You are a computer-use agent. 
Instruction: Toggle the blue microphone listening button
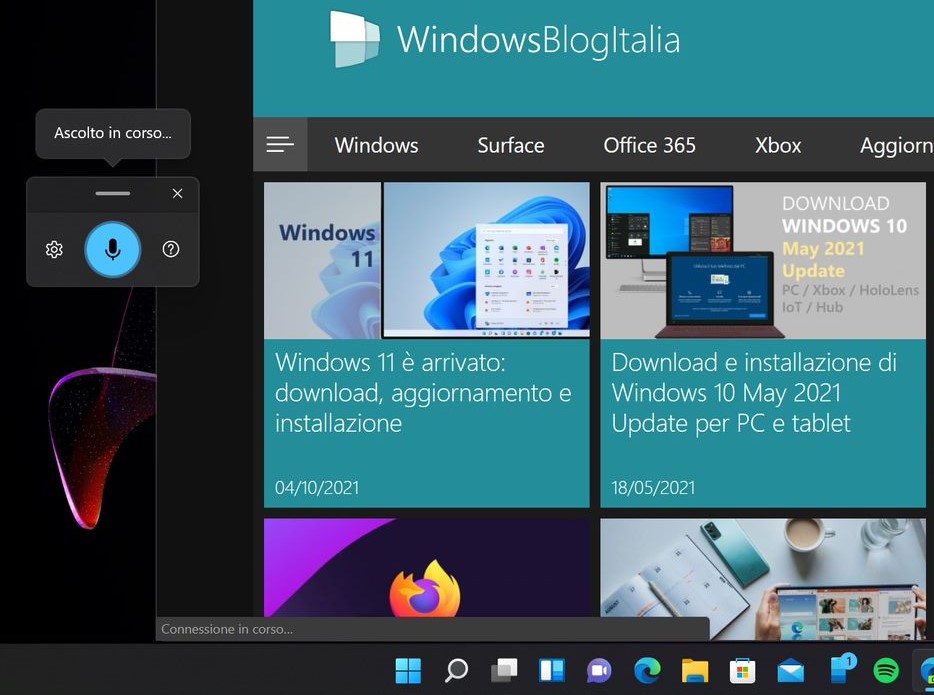coord(113,250)
